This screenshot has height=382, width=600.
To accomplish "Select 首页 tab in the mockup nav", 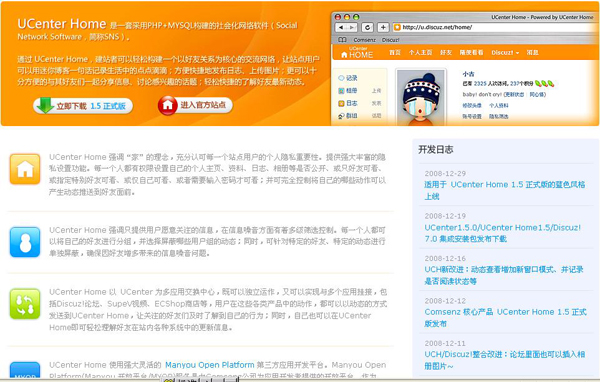I will pos(395,52).
